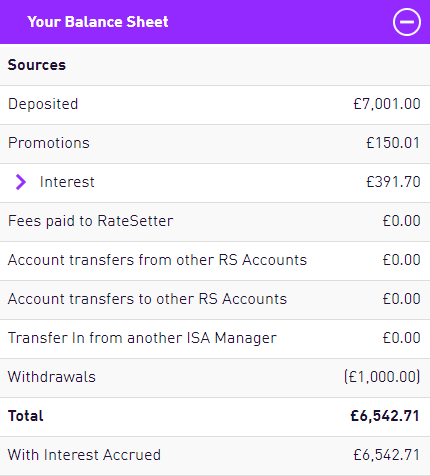Click the £391.70 interest amount
The height and width of the screenshot is (476, 430).
(393, 182)
